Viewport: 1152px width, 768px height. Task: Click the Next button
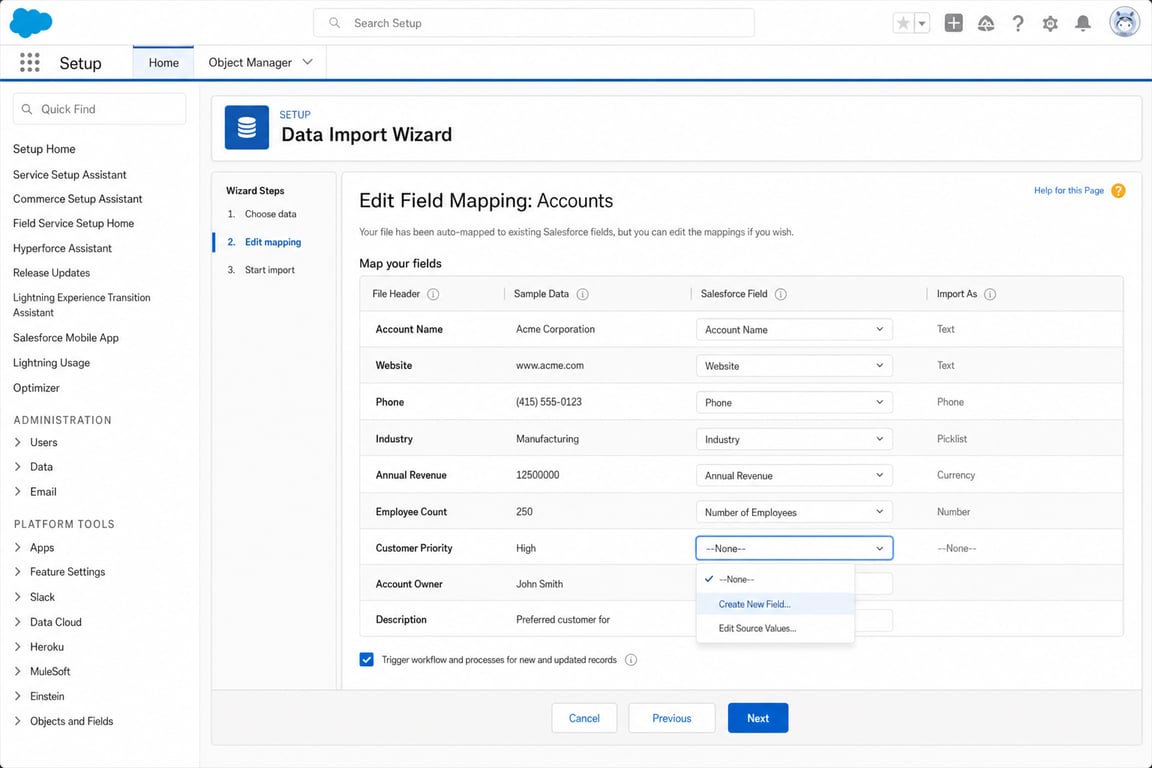coord(758,718)
